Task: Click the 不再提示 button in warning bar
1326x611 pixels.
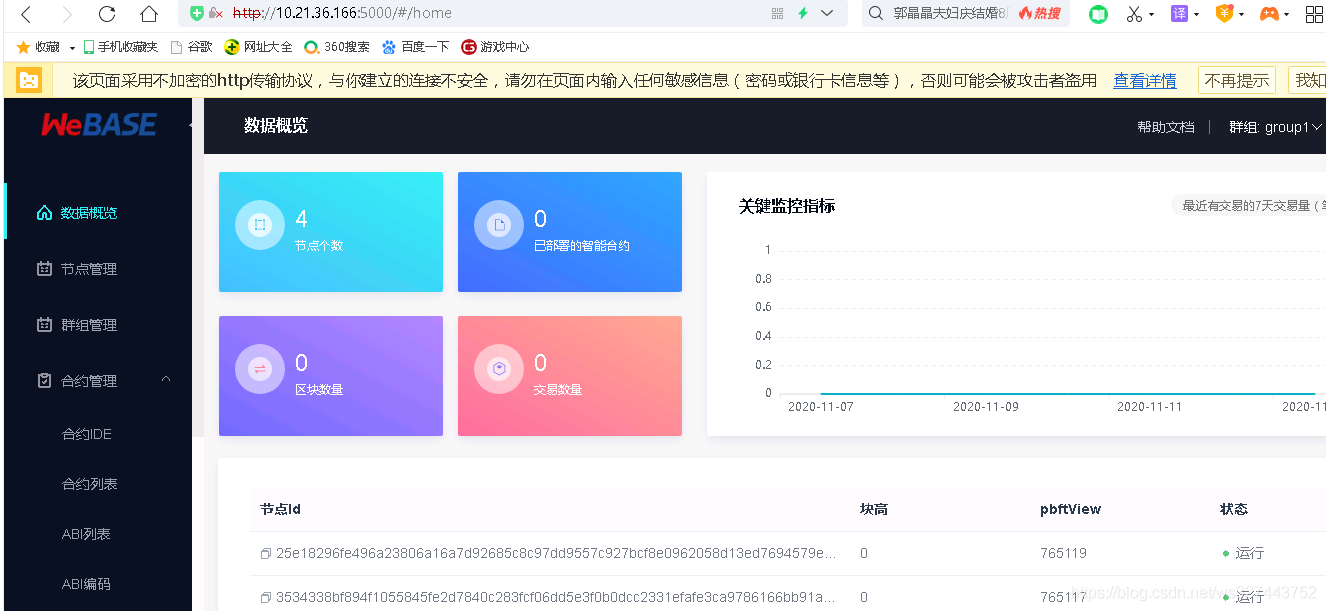Action: click(x=1237, y=81)
